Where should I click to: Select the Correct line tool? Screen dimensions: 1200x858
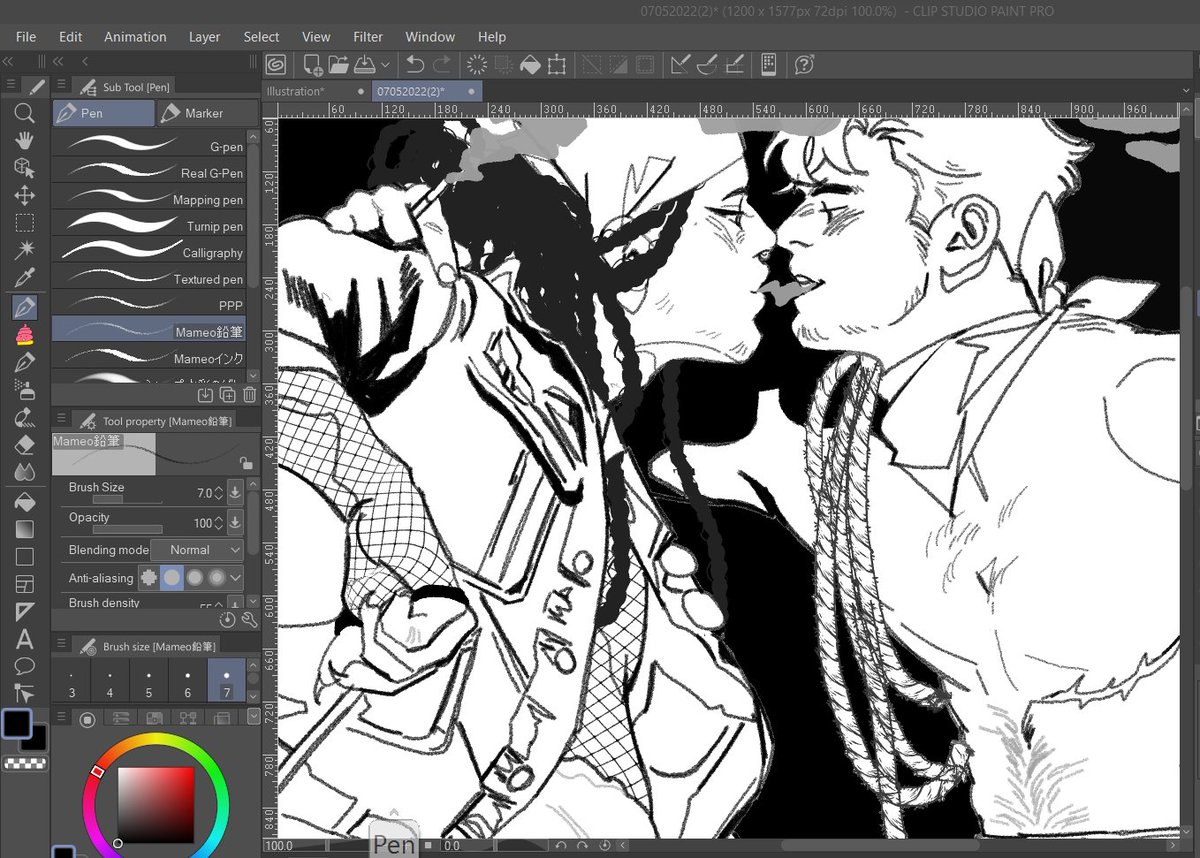point(25,692)
